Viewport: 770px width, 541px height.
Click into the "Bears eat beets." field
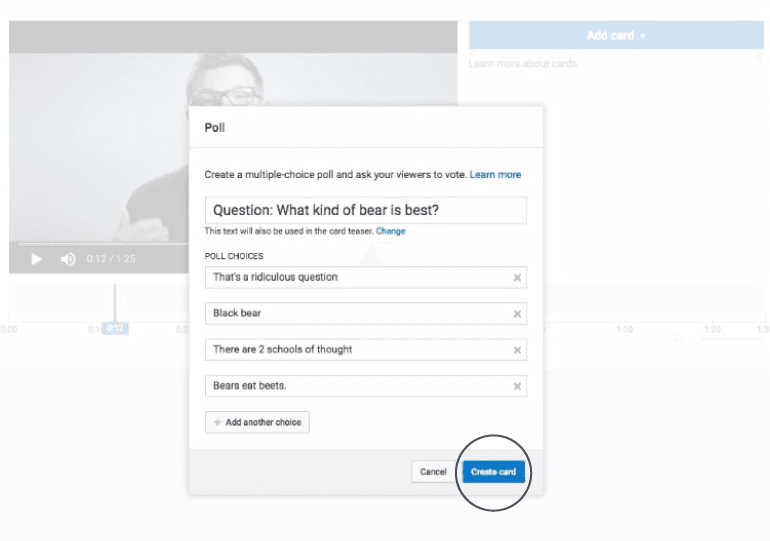tap(355, 386)
